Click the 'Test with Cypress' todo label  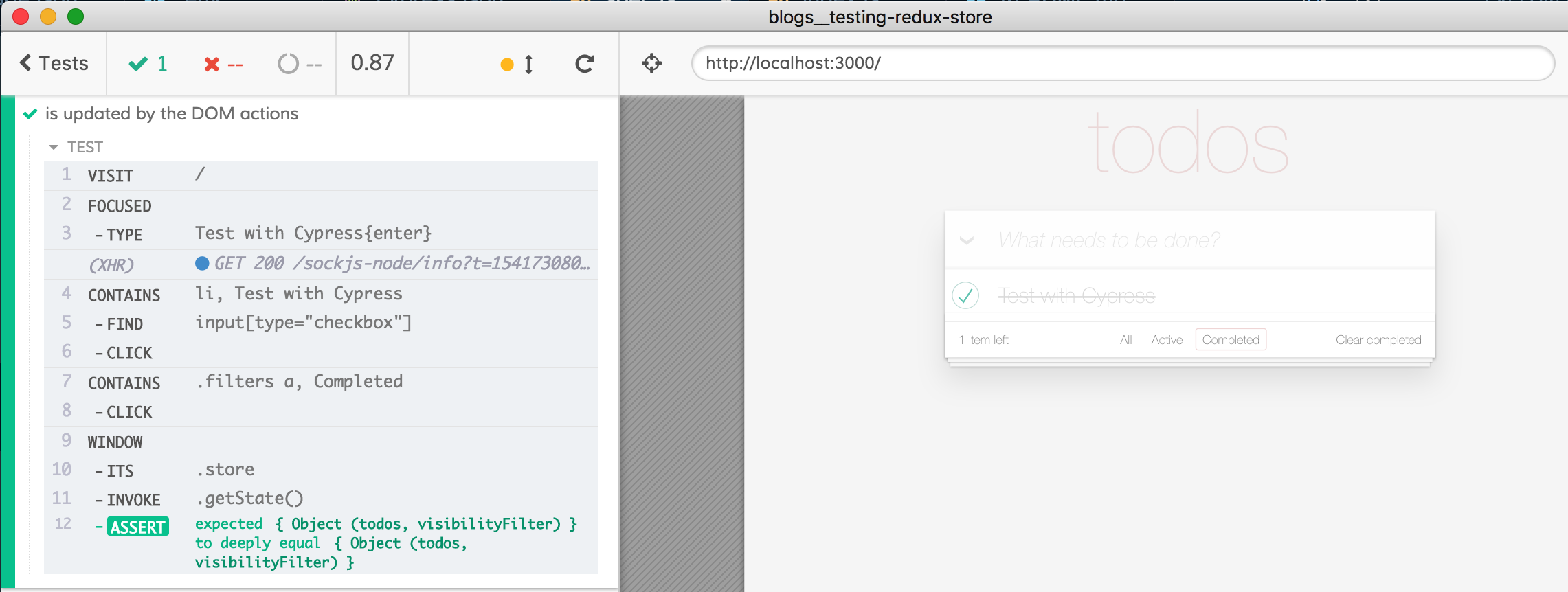(1076, 295)
